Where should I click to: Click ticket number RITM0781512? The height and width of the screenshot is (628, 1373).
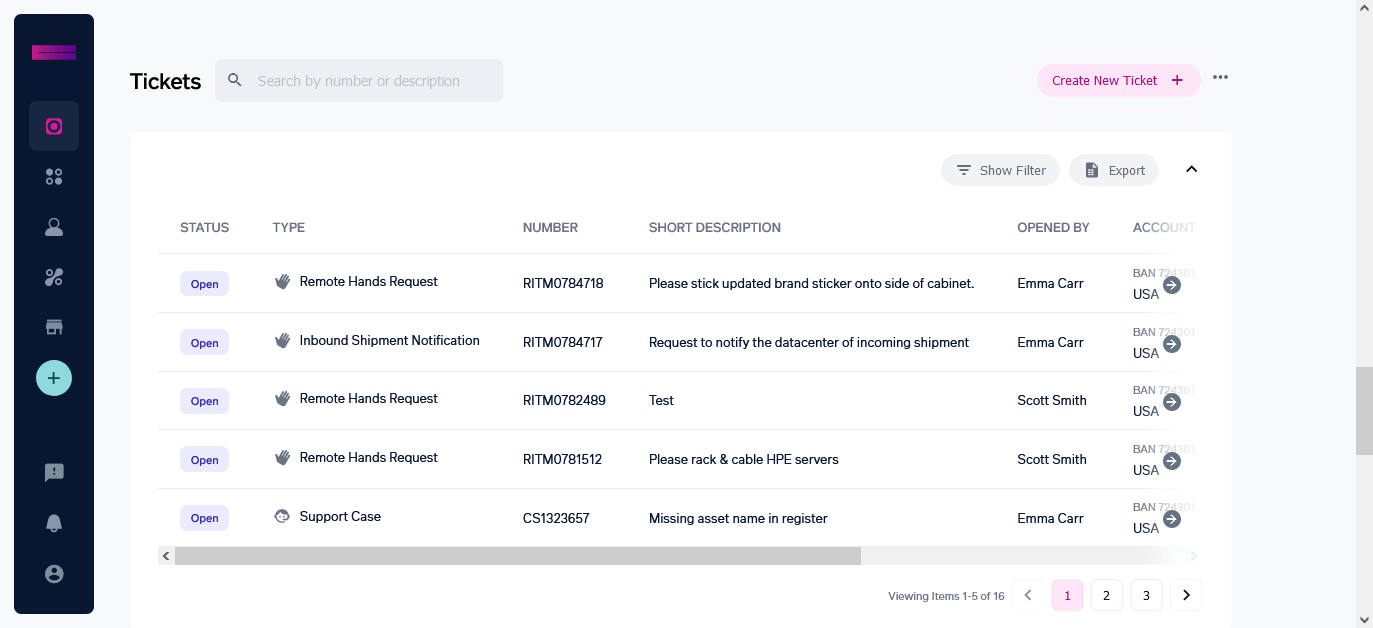(x=562, y=459)
